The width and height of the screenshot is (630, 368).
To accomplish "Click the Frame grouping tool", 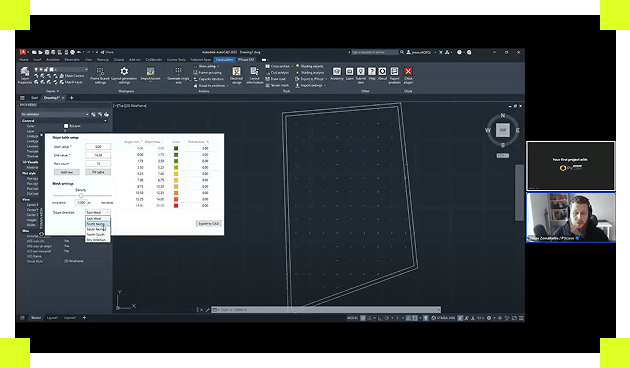I will 207,73.
